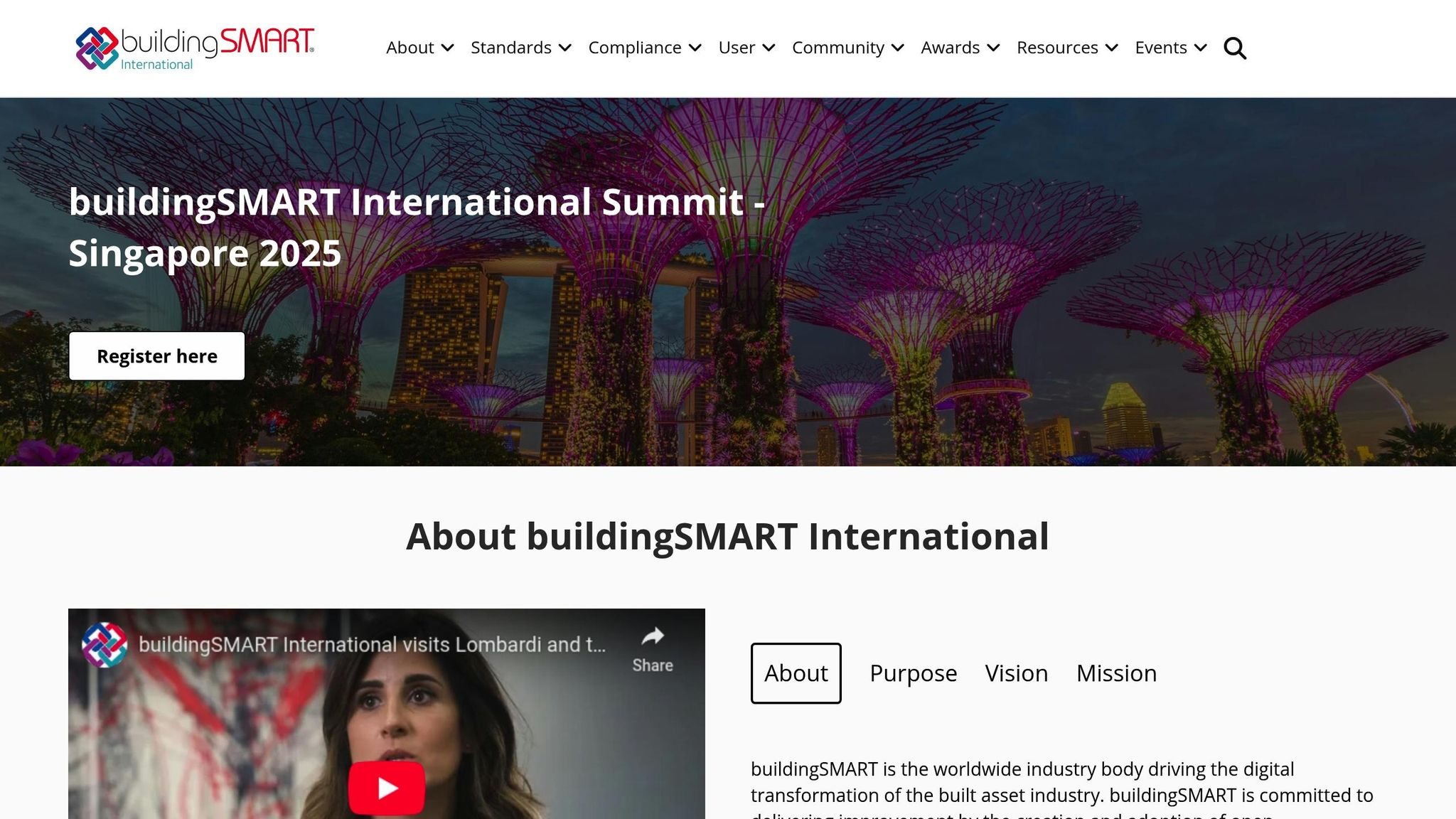Screen dimensions: 1456x819
Task: Switch to the Mission tab
Action: 1117,673
